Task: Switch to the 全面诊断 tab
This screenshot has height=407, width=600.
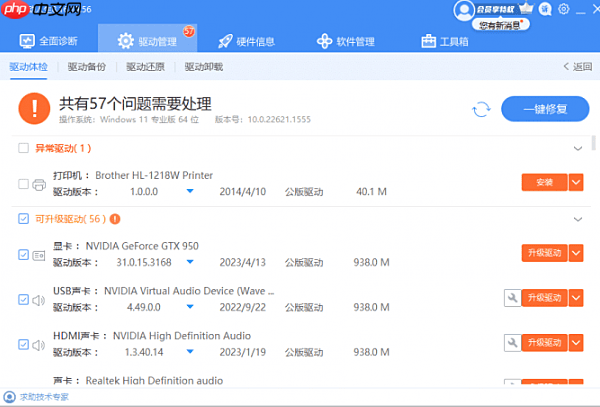Action: coord(49,41)
